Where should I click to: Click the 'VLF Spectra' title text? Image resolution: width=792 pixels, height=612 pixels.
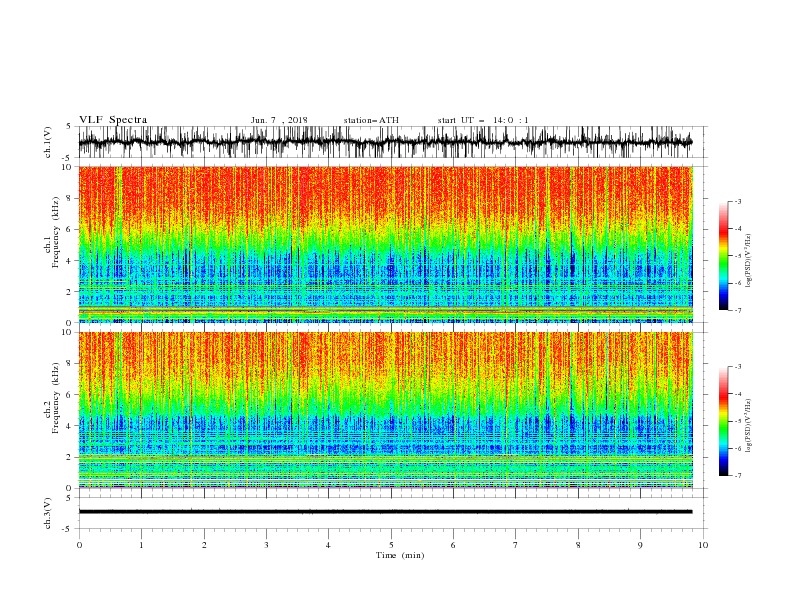pyautogui.click(x=113, y=120)
